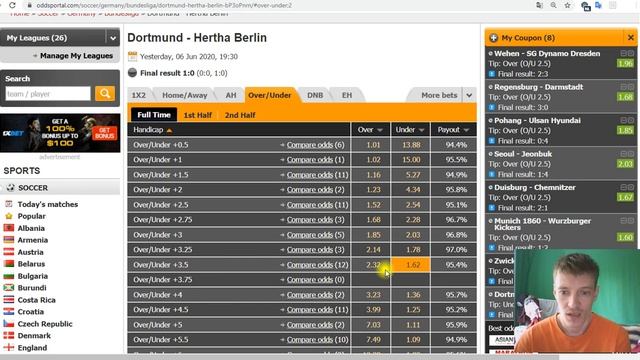Image resolution: width=640 pixels, height=360 pixels.
Task: Open Pohang - Ulsan Hyundai coupon match
Action: click(x=537, y=120)
